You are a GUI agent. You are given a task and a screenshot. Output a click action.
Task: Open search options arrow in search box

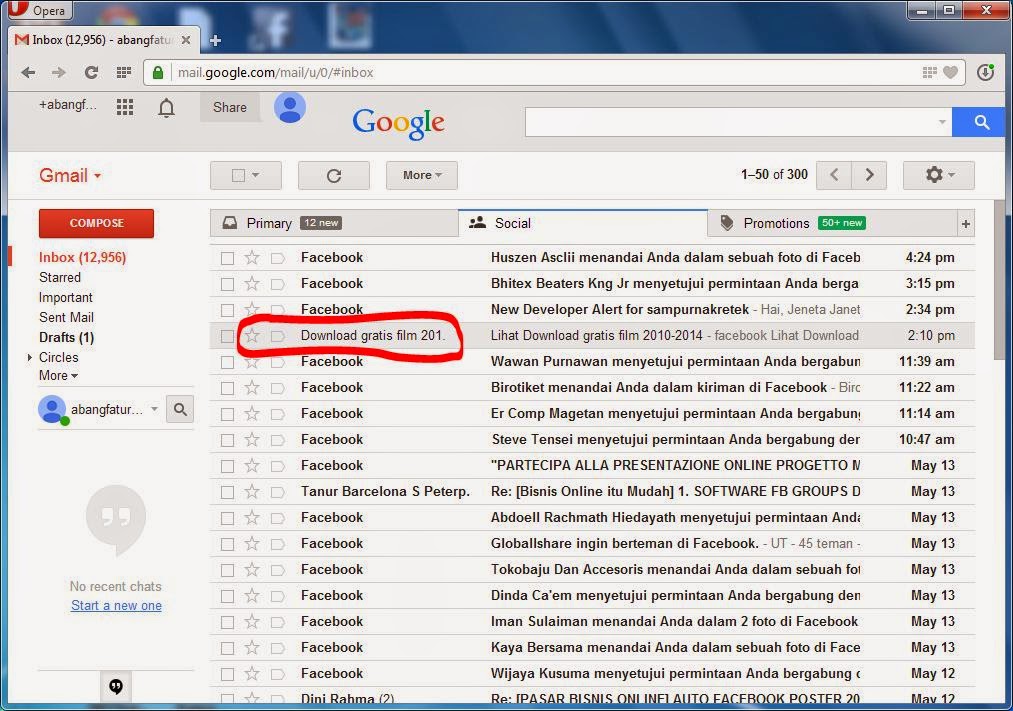pos(942,122)
